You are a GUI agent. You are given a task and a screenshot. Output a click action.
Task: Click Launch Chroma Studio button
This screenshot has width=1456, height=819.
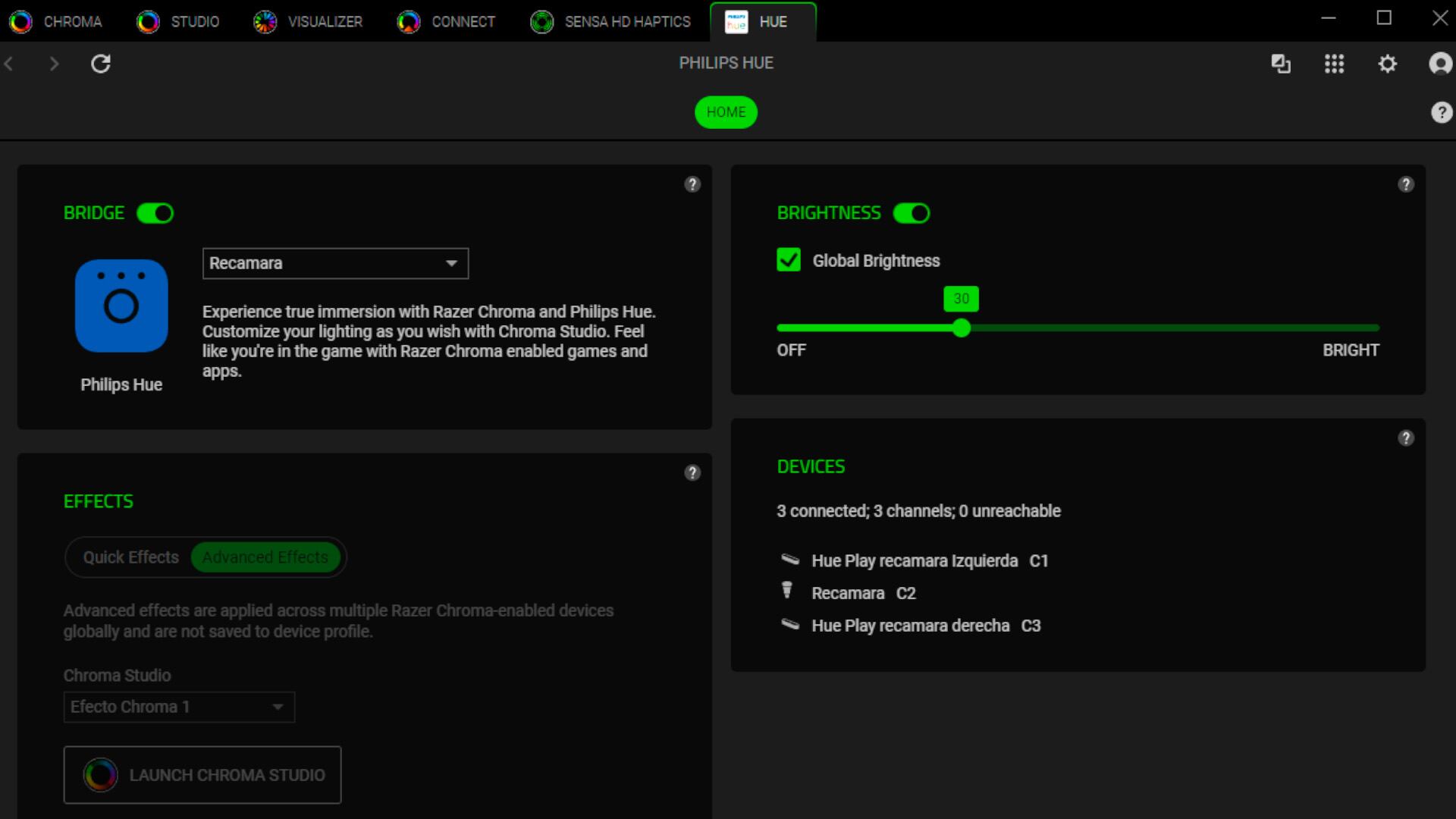(x=202, y=775)
